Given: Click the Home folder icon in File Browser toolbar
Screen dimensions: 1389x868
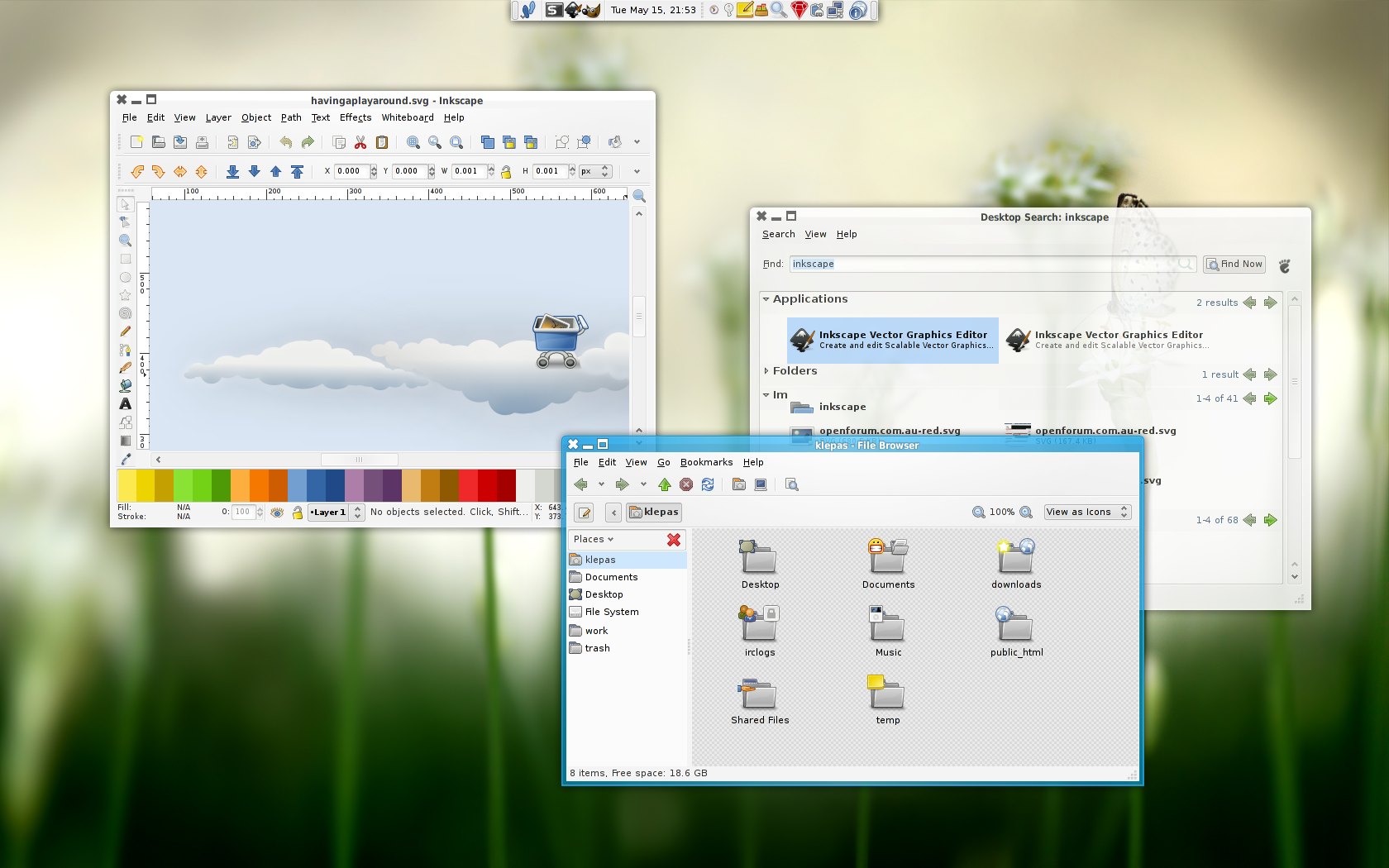Looking at the screenshot, I should click(739, 484).
